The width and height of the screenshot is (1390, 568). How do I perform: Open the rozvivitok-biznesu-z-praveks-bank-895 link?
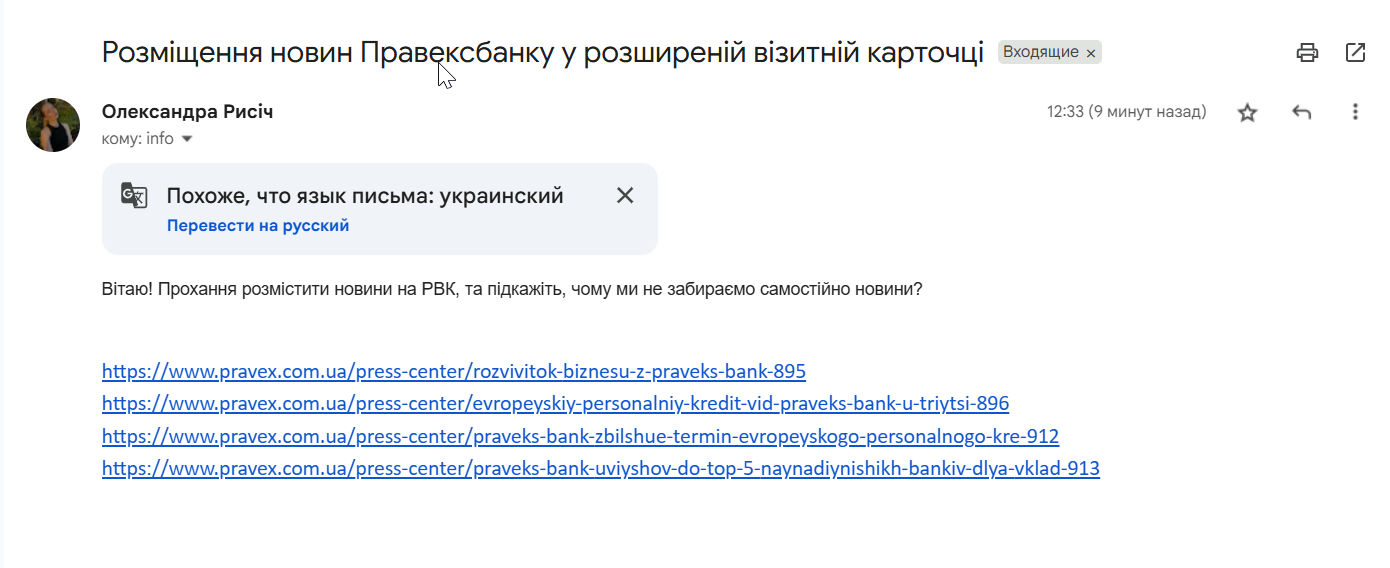tap(454, 372)
